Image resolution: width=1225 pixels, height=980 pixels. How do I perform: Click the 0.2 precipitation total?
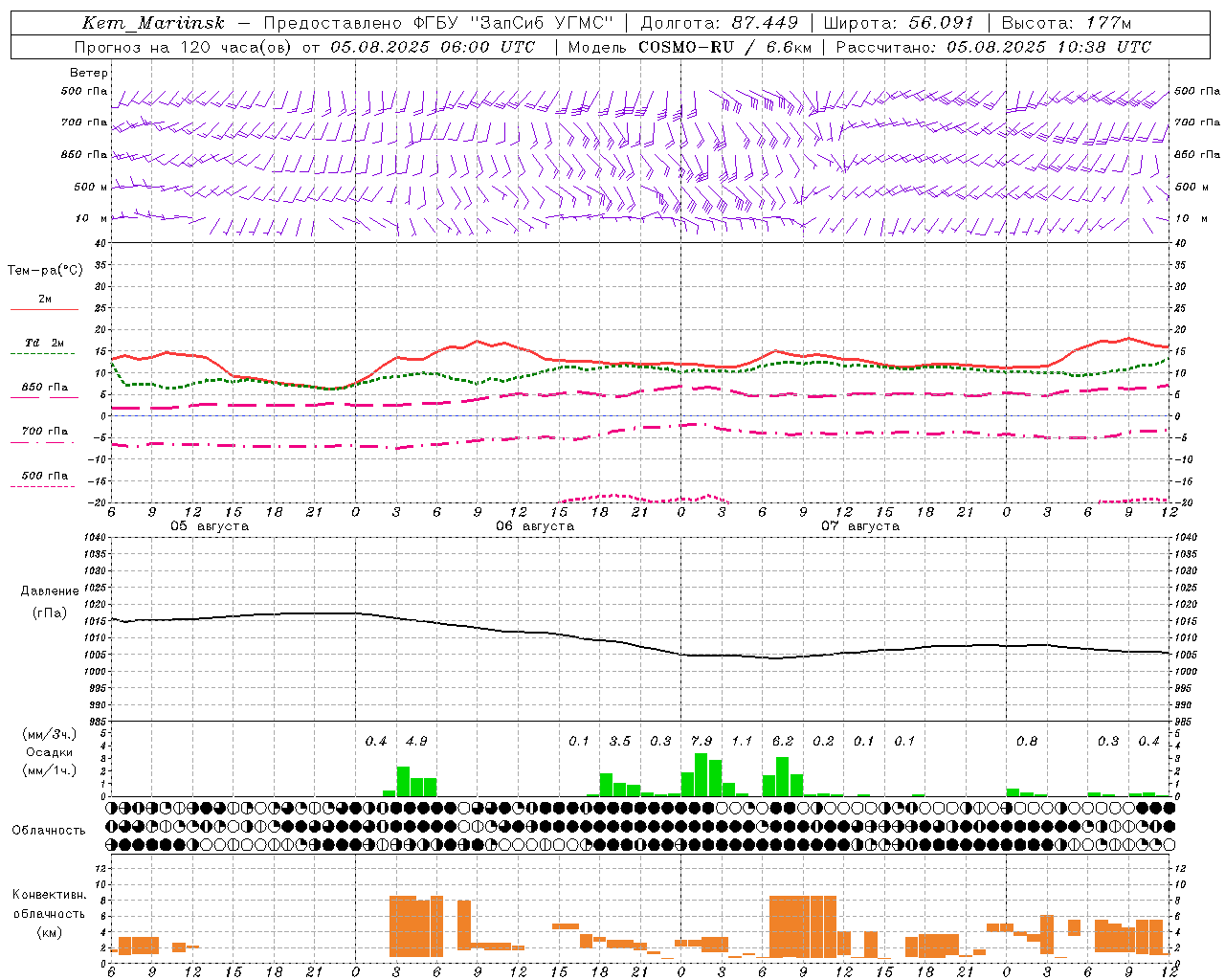click(823, 741)
